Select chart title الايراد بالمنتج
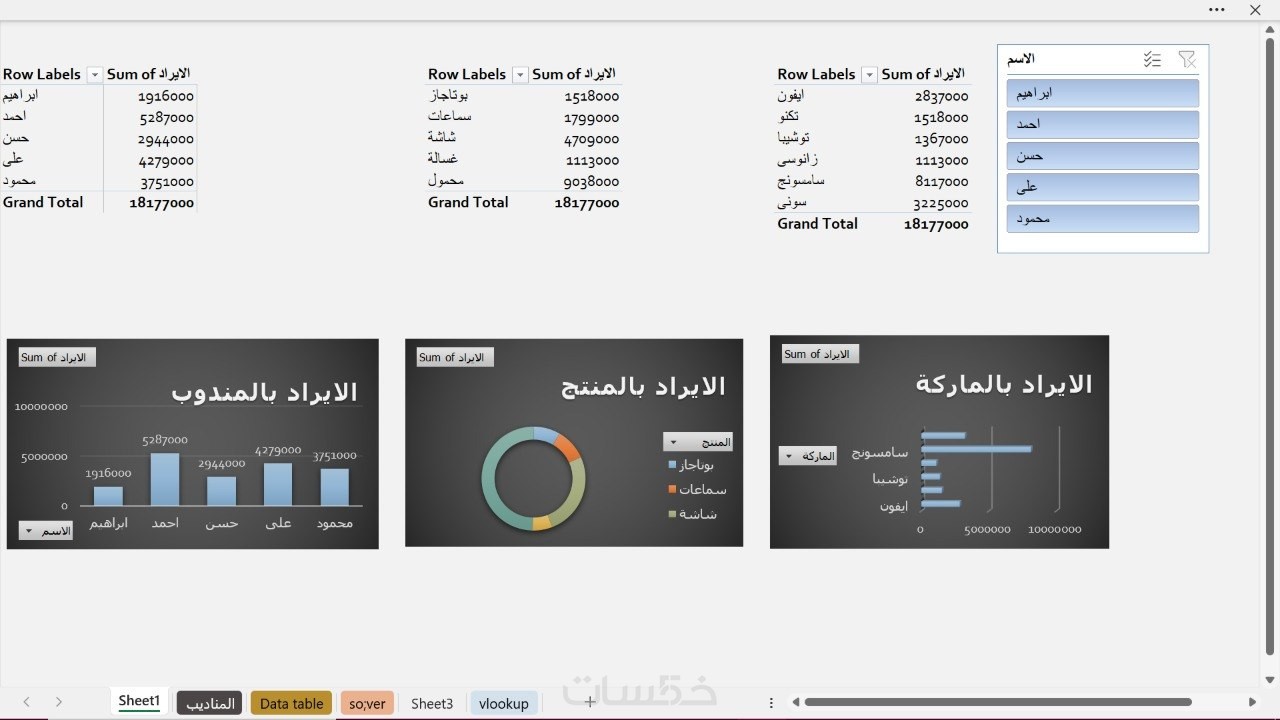 pos(643,387)
